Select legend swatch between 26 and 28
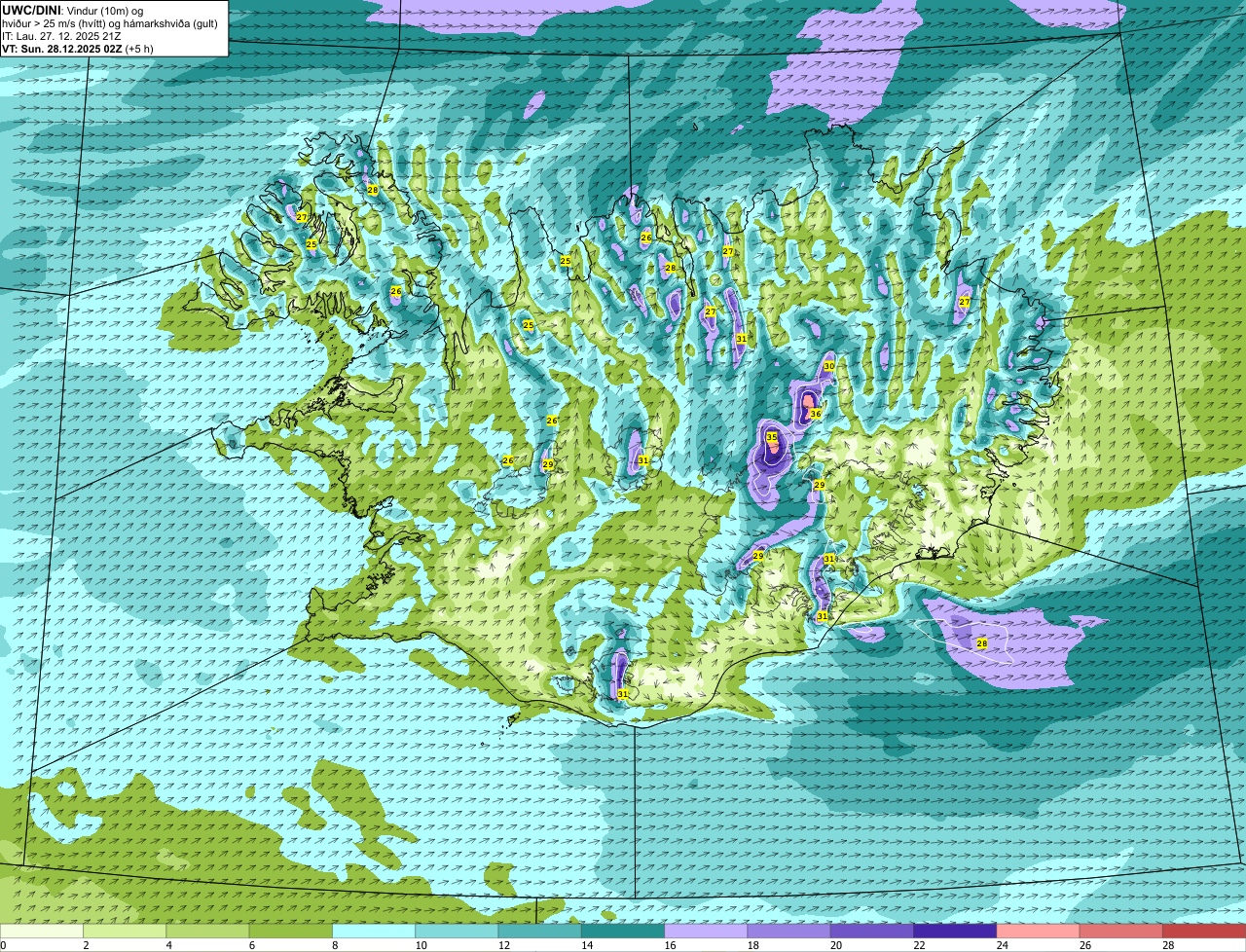 [x=1121, y=931]
